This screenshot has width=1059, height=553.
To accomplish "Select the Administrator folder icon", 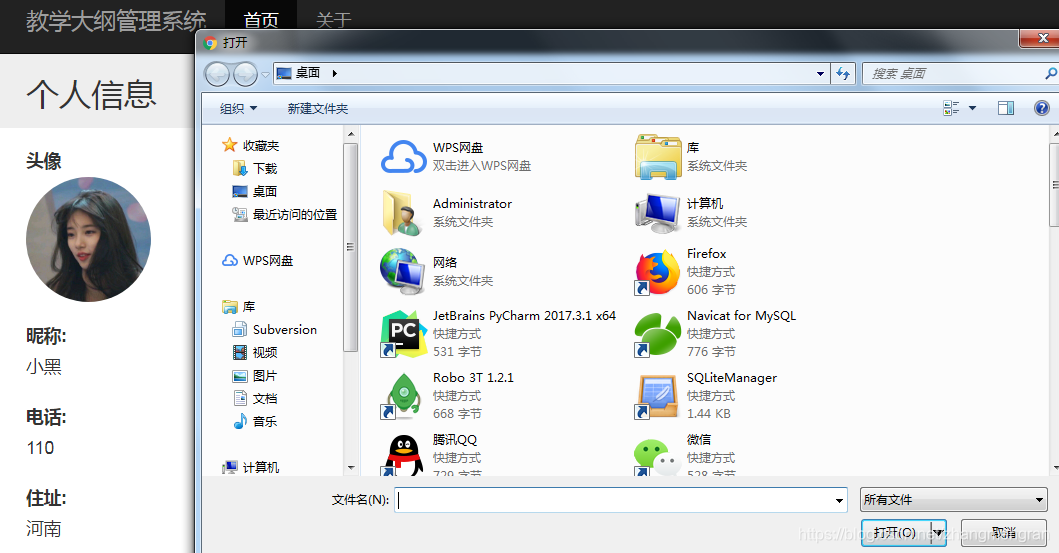I will coord(403,213).
